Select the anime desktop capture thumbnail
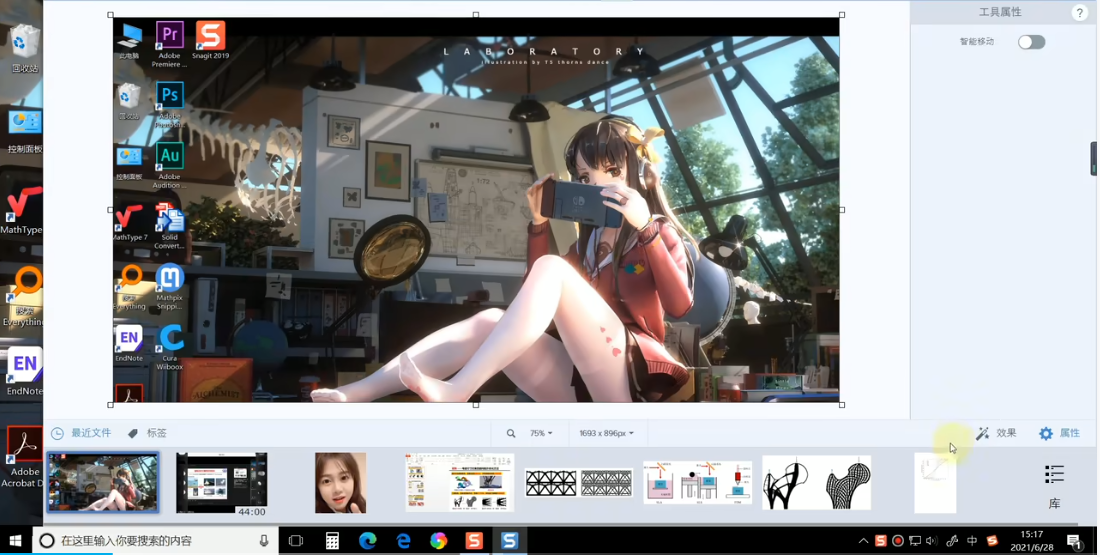1100x557 pixels. (x=103, y=483)
